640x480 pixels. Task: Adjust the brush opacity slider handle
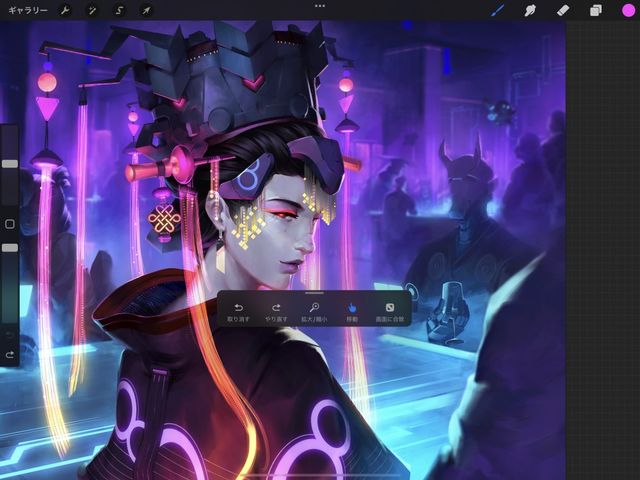[10, 248]
